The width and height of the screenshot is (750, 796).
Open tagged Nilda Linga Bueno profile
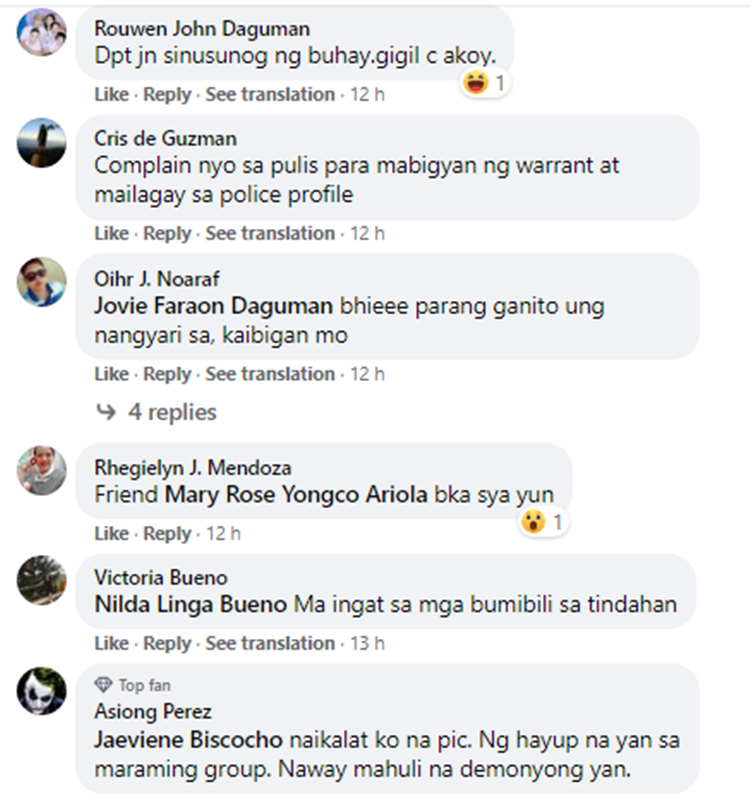pos(191,605)
